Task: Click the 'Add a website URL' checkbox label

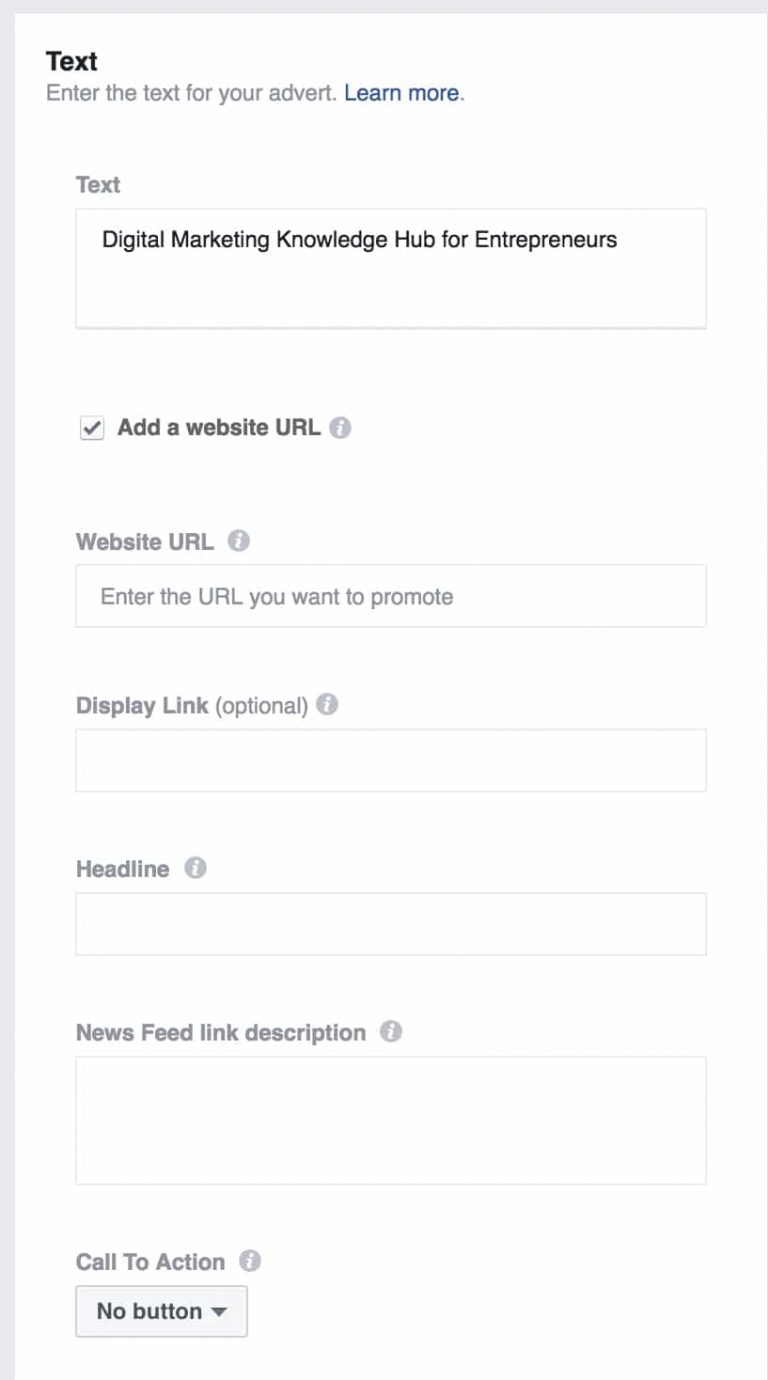Action: [x=219, y=428]
